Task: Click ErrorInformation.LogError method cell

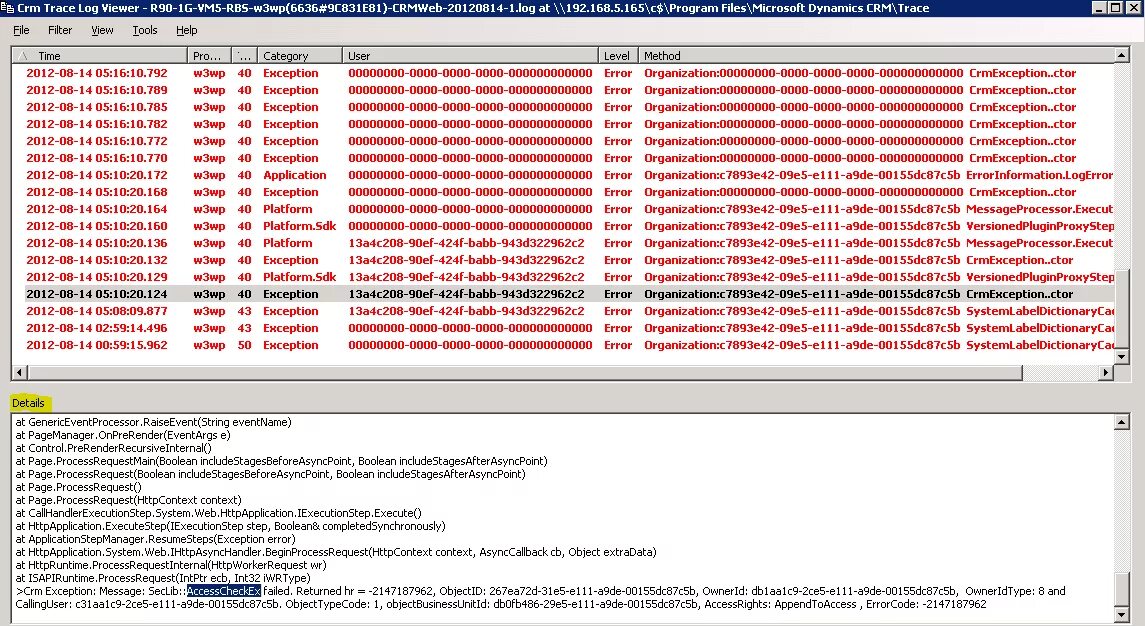Action: click(x=1039, y=175)
